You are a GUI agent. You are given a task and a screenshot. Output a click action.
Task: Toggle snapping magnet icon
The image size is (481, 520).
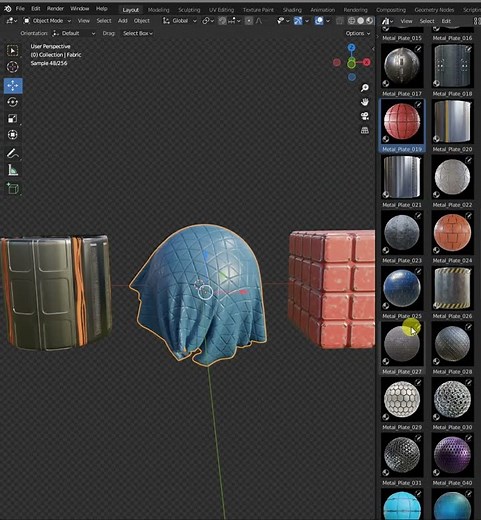pos(222,21)
